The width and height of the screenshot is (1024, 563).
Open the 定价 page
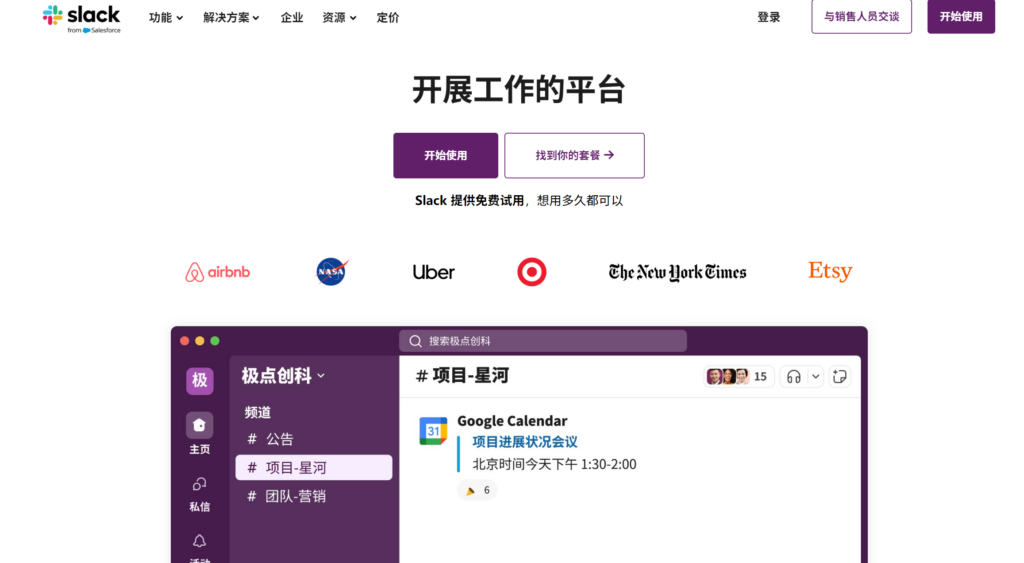(x=388, y=18)
